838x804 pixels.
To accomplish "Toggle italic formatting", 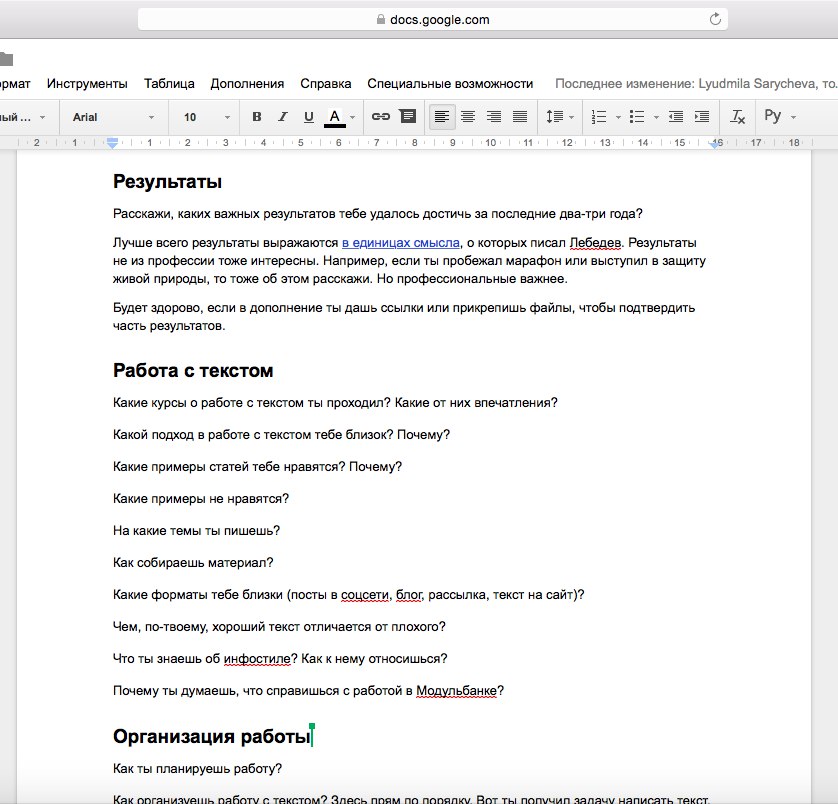I will 283,117.
